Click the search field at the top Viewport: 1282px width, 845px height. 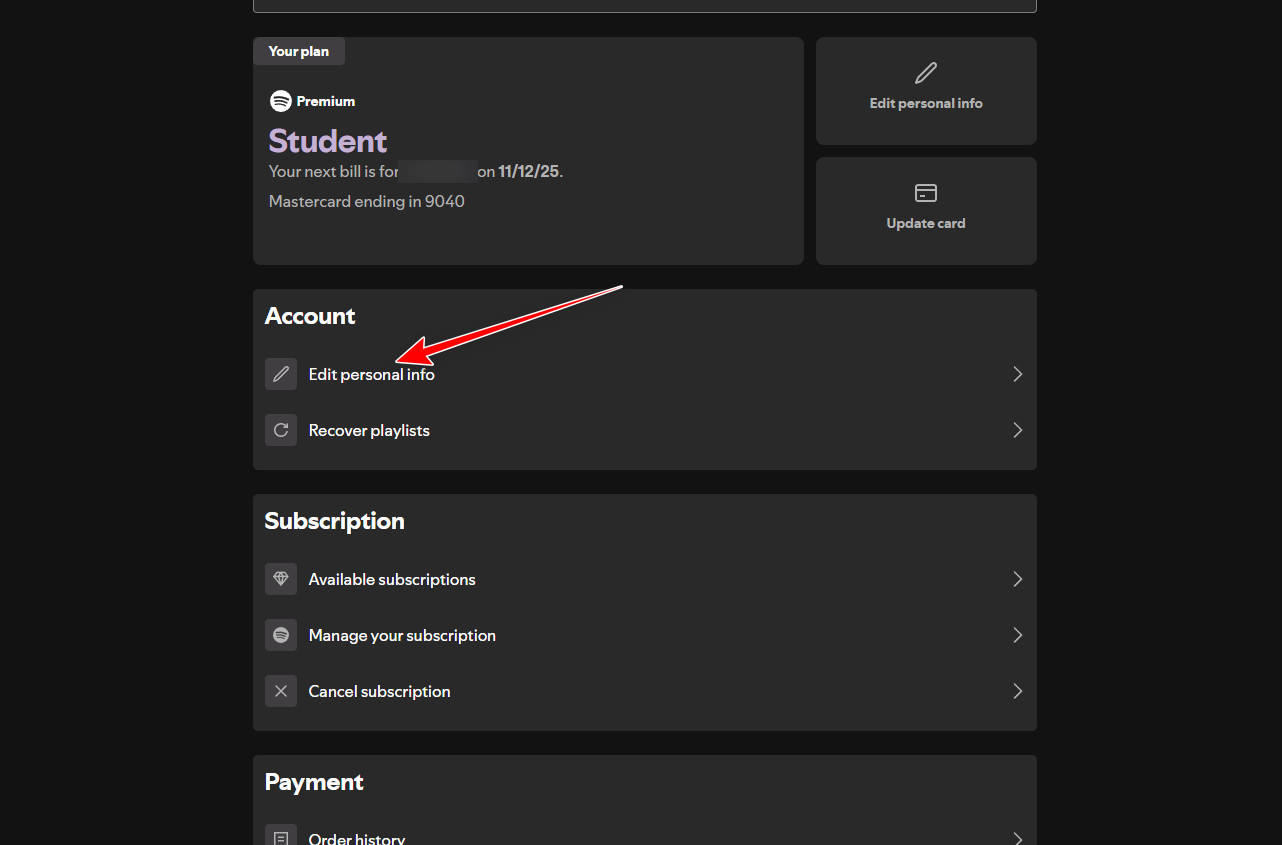[644, 4]
